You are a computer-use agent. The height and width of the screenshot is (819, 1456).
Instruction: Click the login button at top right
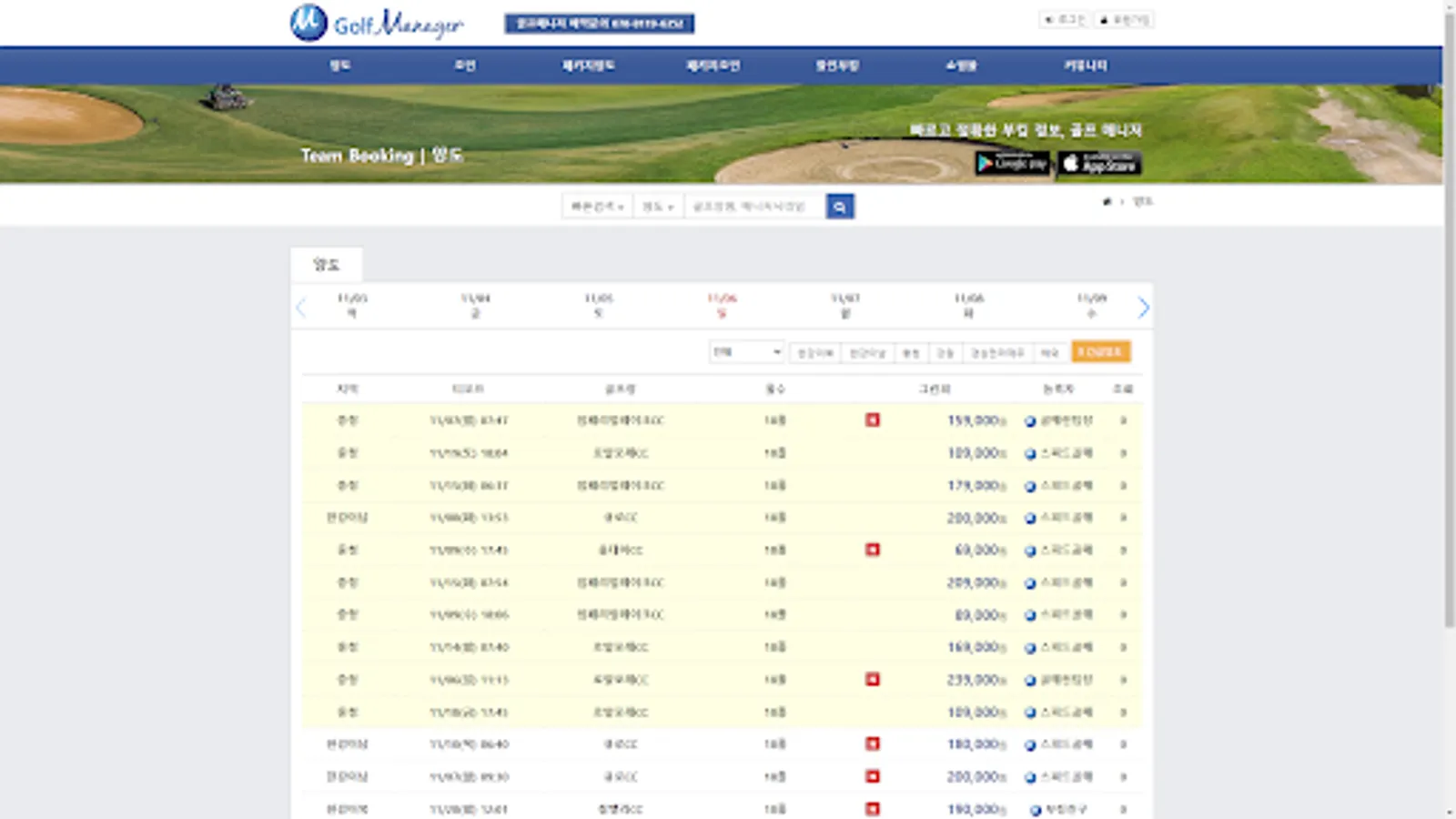[x=1065, y=19]
